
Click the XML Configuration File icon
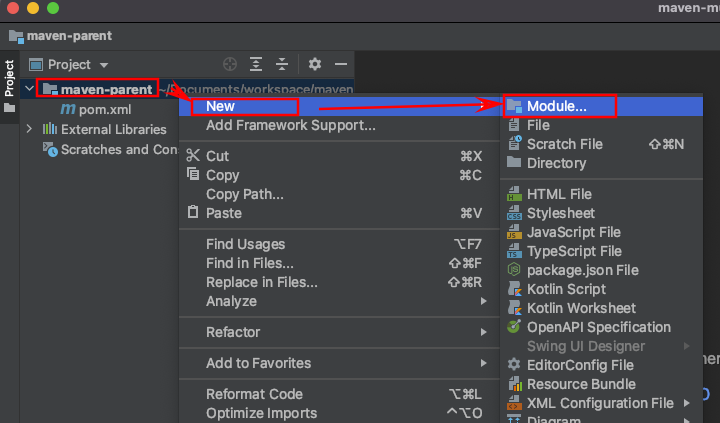point(514,403)
